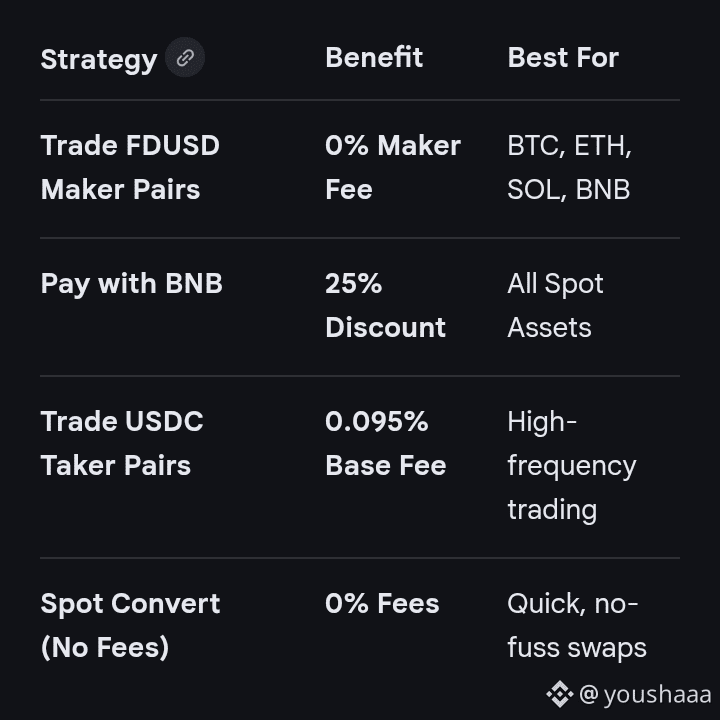Select the 0% Maker Fee benefit

coord(392,167)
